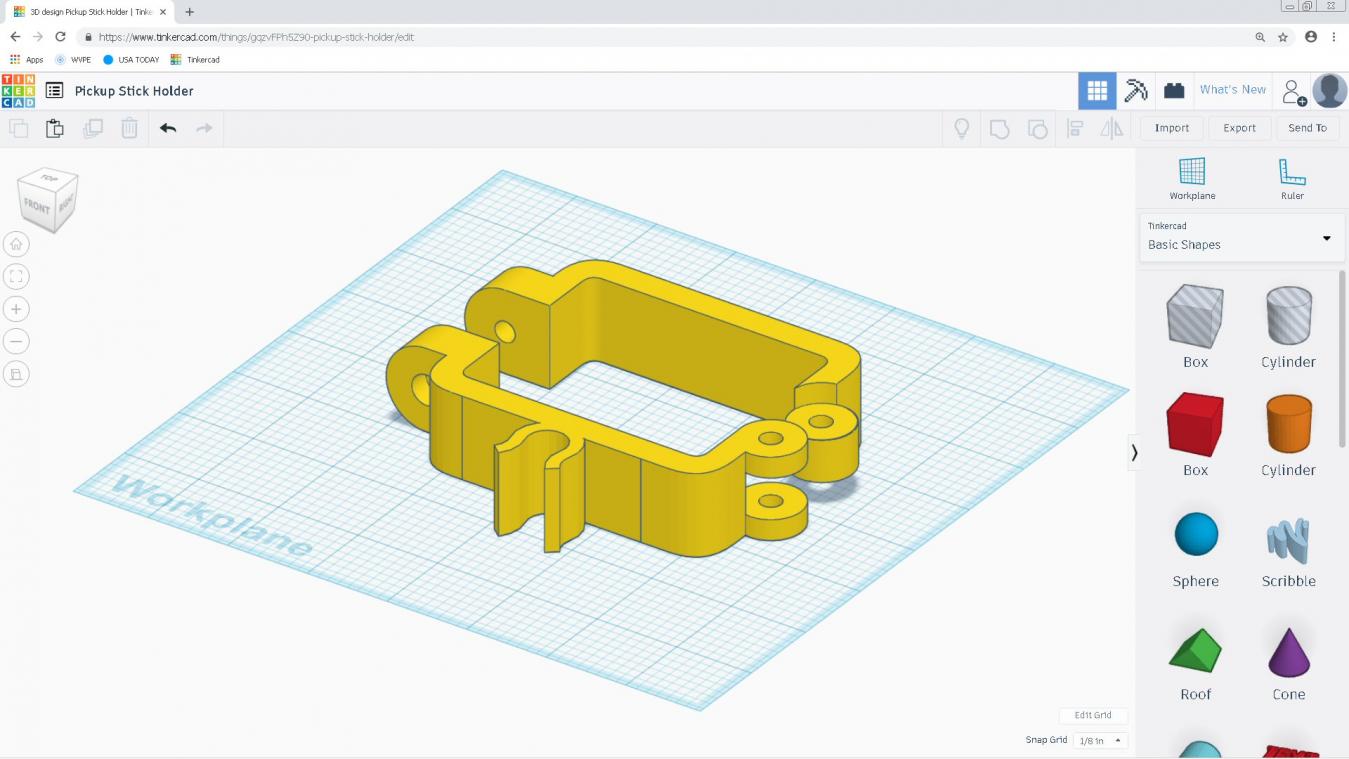Open the Blocks pickaxe mode
1349x759 pixels.
1136,91
